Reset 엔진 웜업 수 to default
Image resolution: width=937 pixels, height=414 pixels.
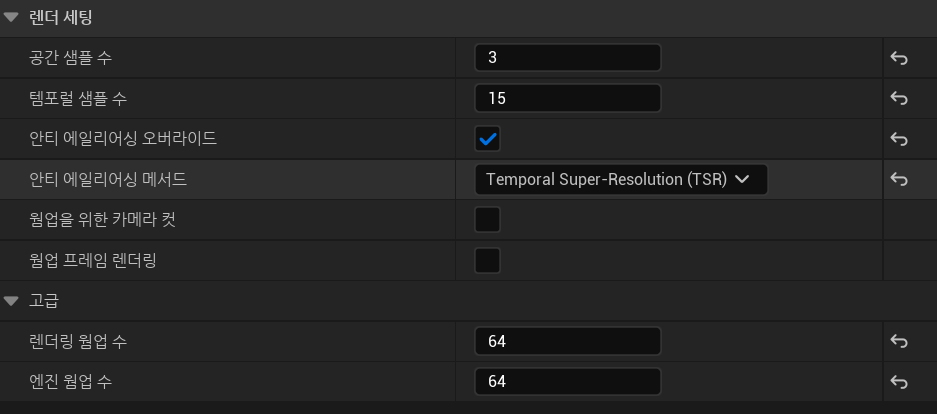(x=898, y=382)
